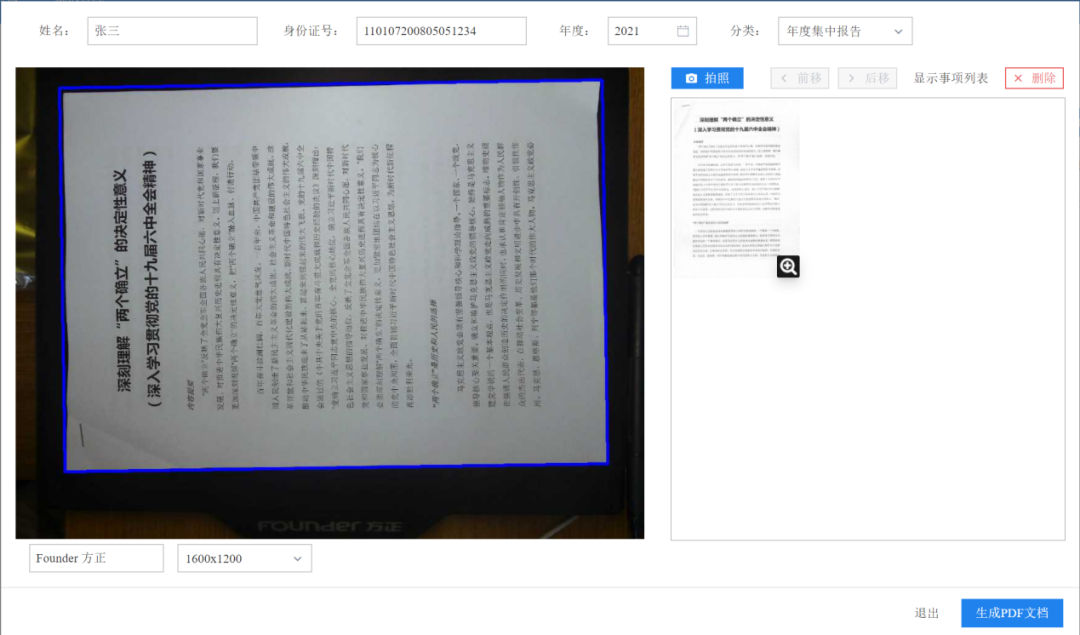Click 显示事项列表 to show item list
The width and height of the screenshot is (1080, 635).
coord(950,78)
